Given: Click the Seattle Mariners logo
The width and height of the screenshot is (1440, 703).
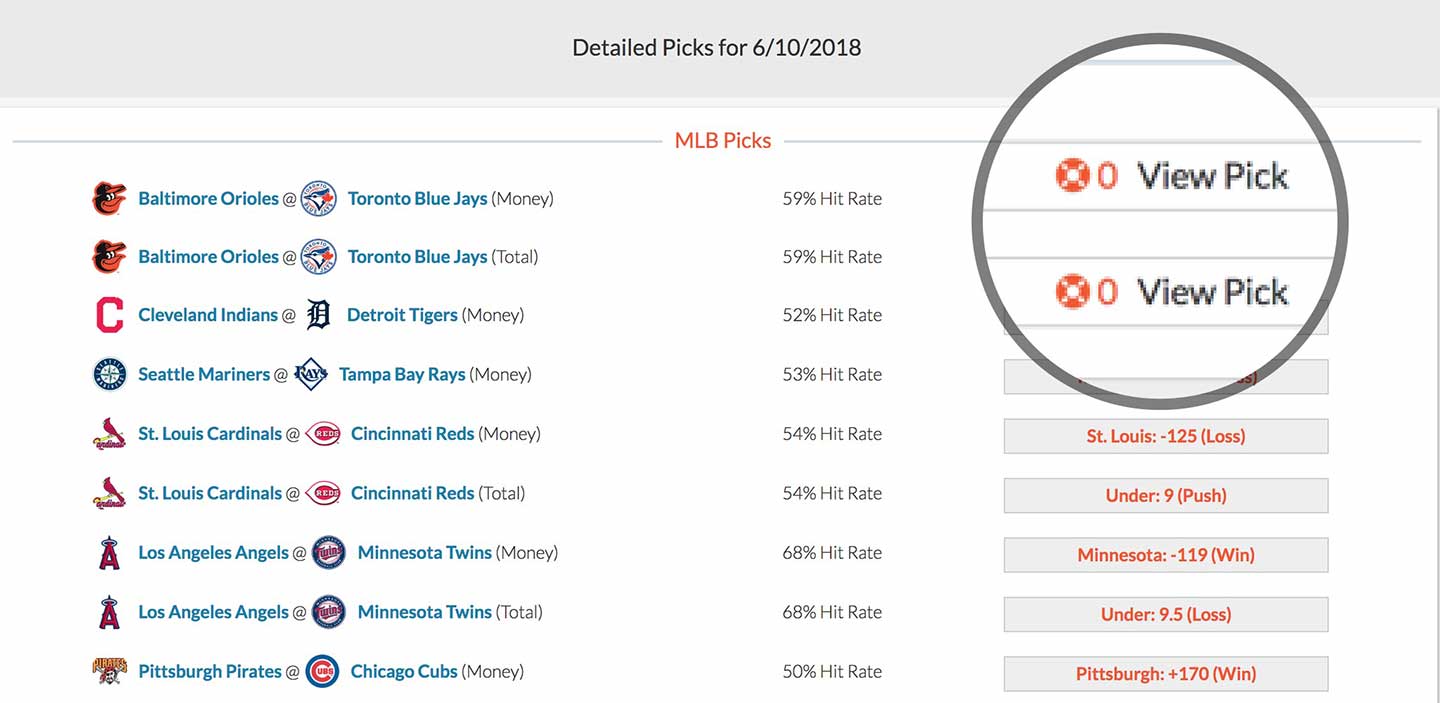Looking at the screenshot, I should click(x=109, y=374).
